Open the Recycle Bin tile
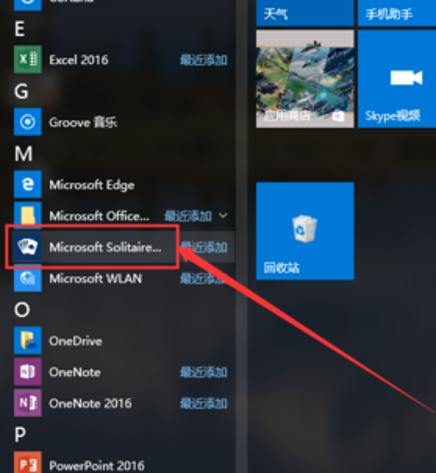Image resolution: width=436 pixels, height=473 pixels. pos(305,231)
